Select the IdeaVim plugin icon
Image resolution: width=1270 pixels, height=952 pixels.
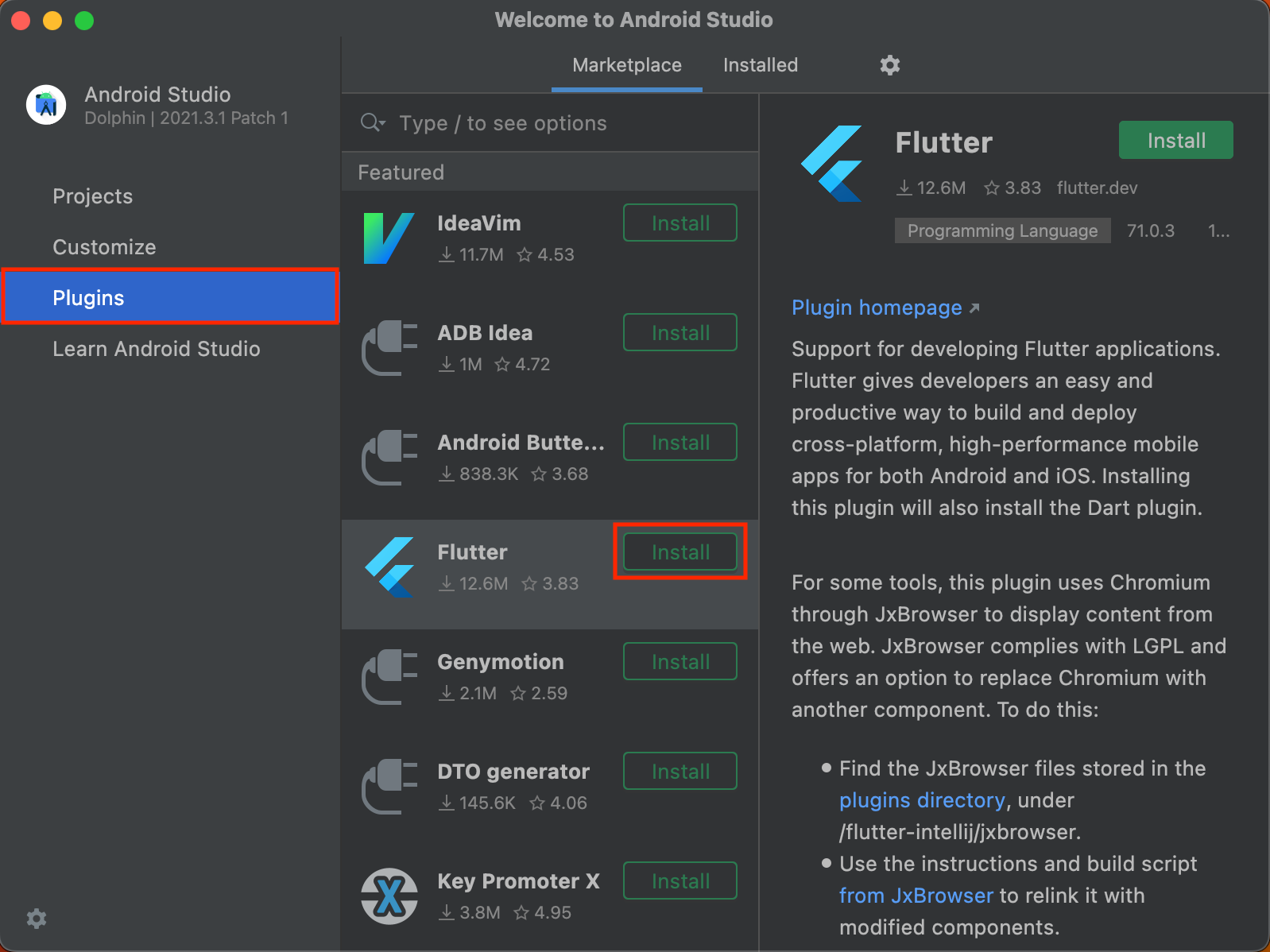pyautogui.click(x=389, y=238)
